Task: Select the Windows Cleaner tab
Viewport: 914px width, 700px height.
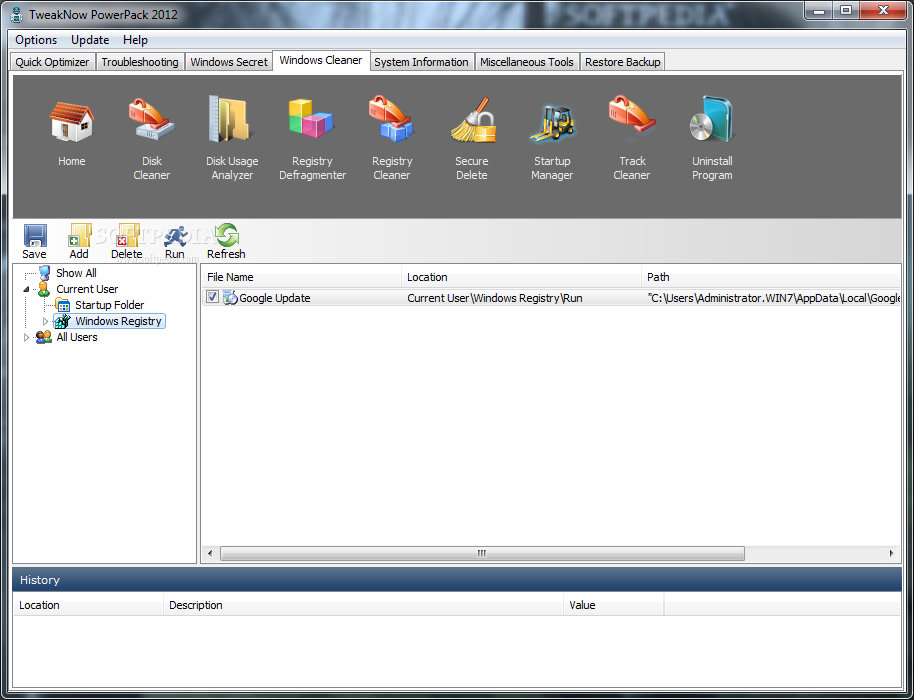Action: (x=321, y=61)
